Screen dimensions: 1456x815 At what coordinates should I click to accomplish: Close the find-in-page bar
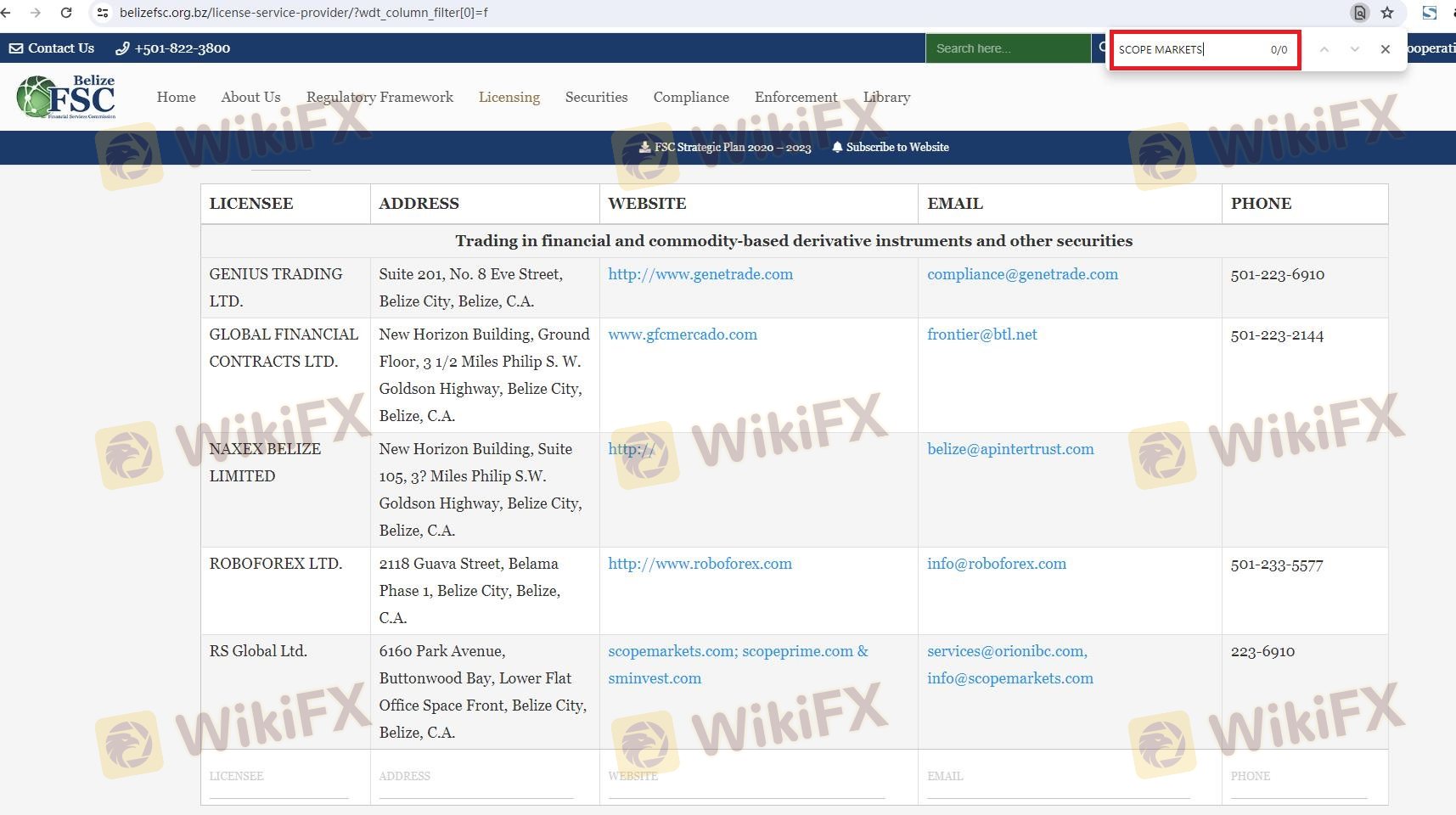(1385, 49)
